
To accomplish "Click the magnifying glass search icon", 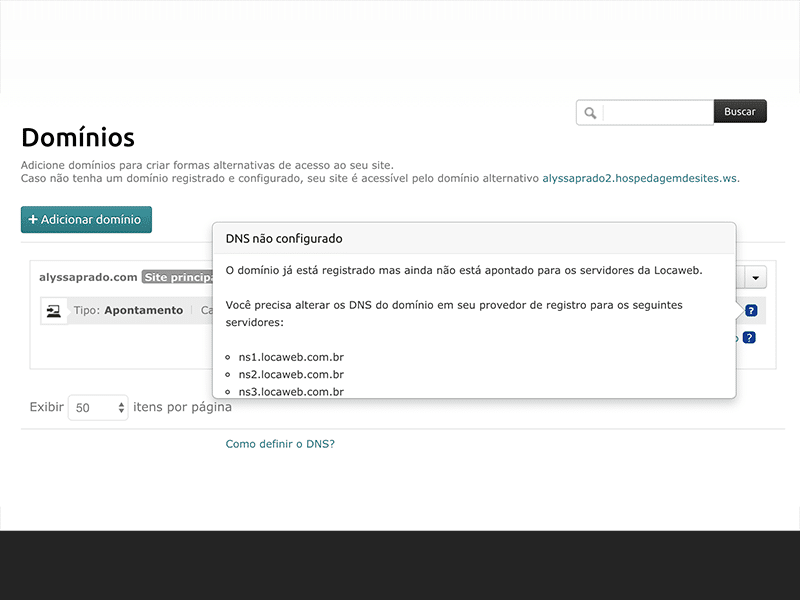I will click(590, 113).
